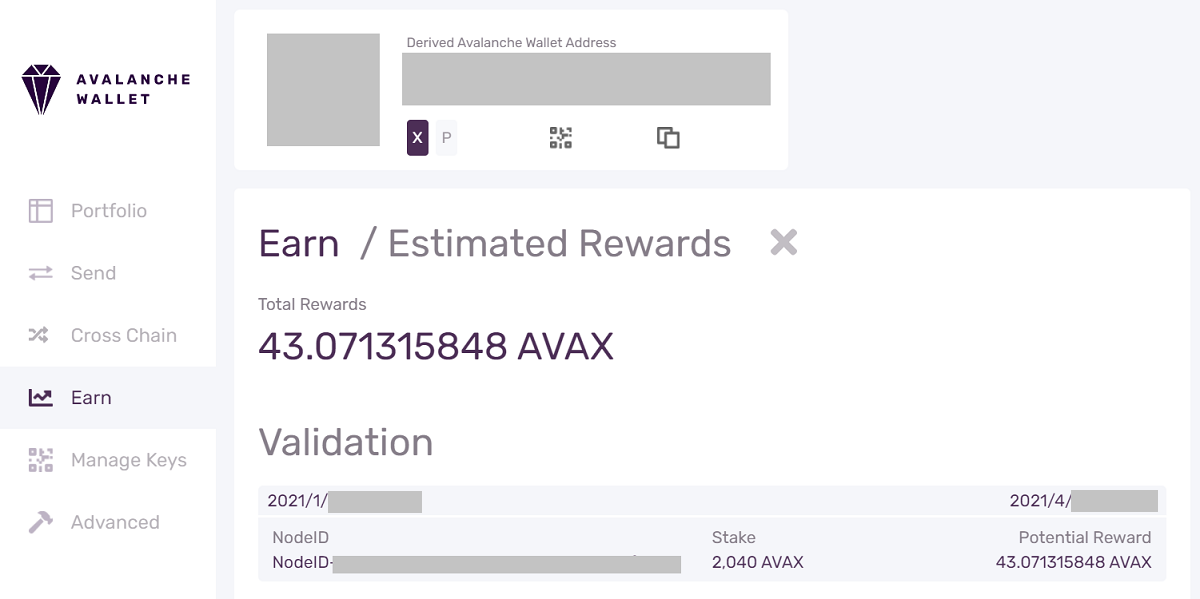Switch address to P chain
Viewport: 1200px width, 599px height.
pos(446,138)
